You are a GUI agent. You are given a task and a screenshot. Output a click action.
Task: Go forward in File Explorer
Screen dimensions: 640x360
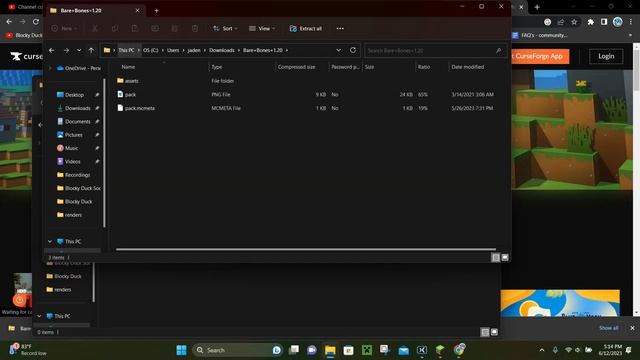point(66,50)
